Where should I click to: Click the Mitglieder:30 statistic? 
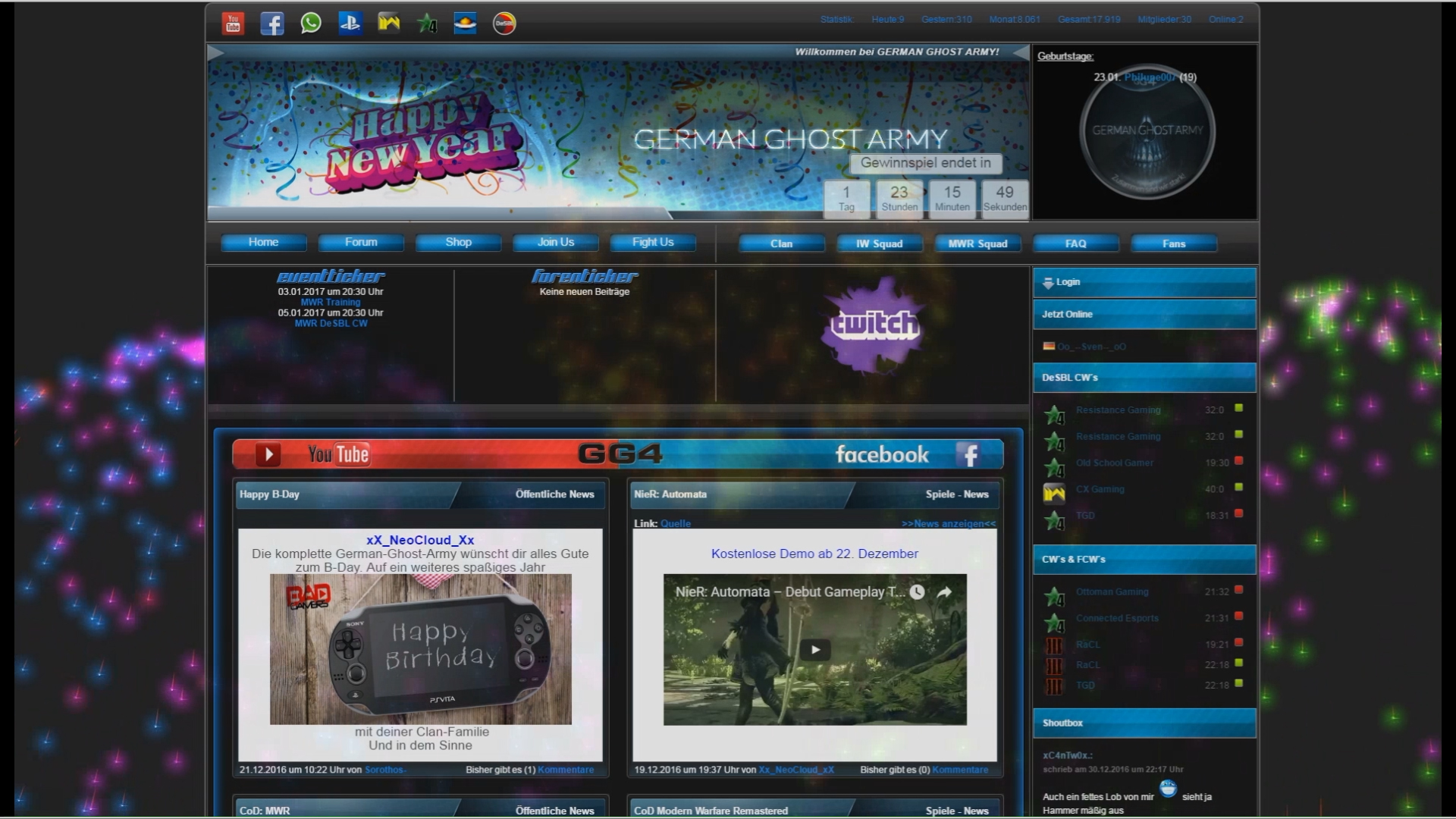[x=1164, y=20]
